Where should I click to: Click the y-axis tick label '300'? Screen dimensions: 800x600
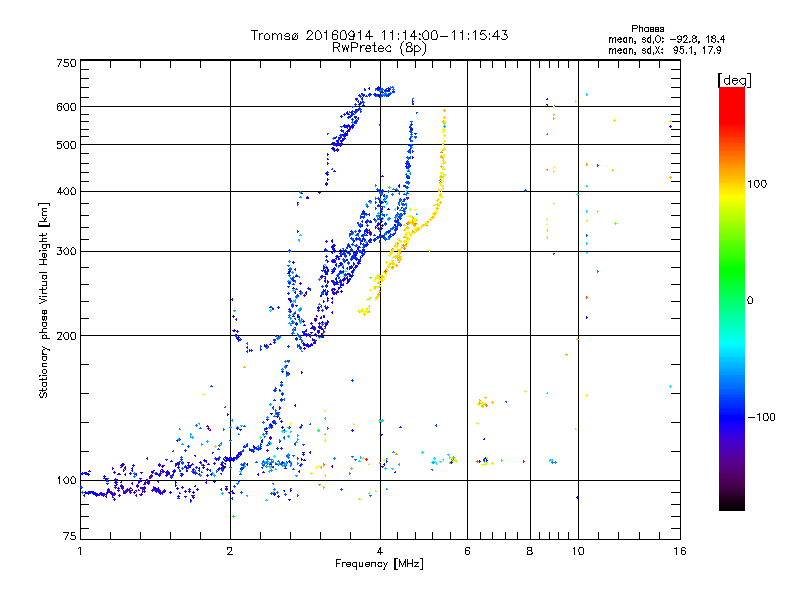pos(66,251)
